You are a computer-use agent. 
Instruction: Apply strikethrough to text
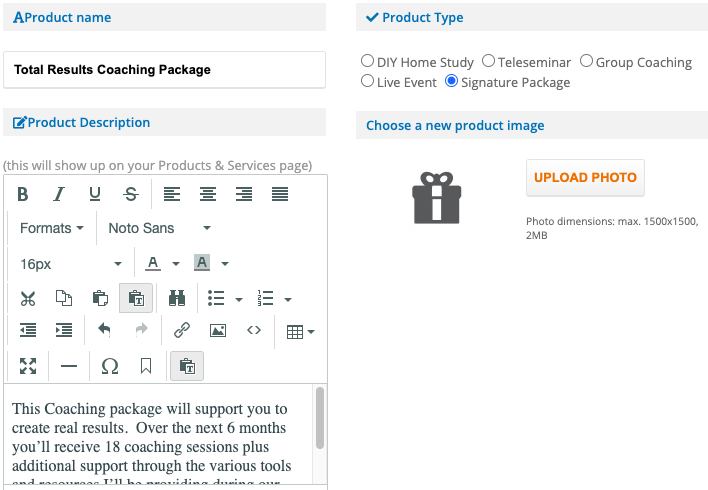click(x=130, y=194)
